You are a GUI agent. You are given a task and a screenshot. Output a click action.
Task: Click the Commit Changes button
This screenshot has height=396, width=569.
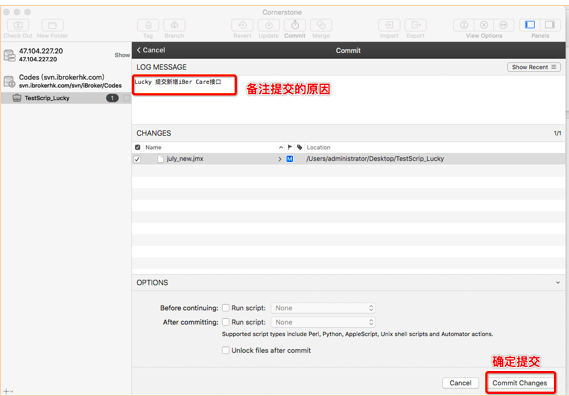click(520, 383)
